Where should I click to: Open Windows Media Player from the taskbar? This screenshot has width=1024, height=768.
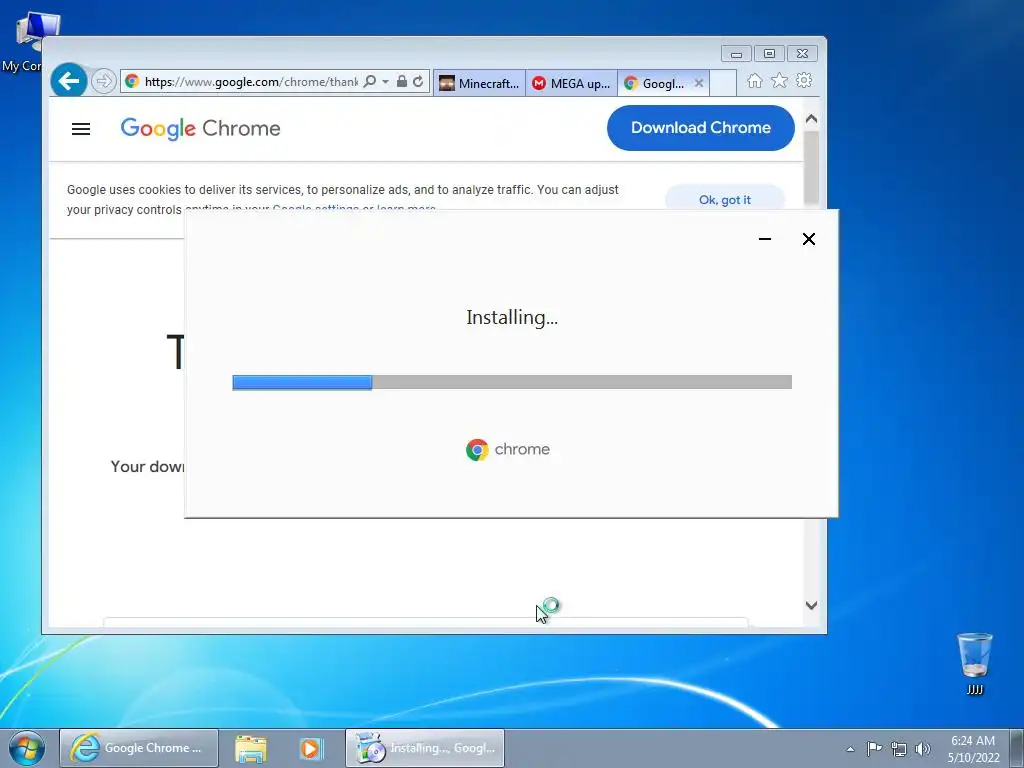pos(311,748)
